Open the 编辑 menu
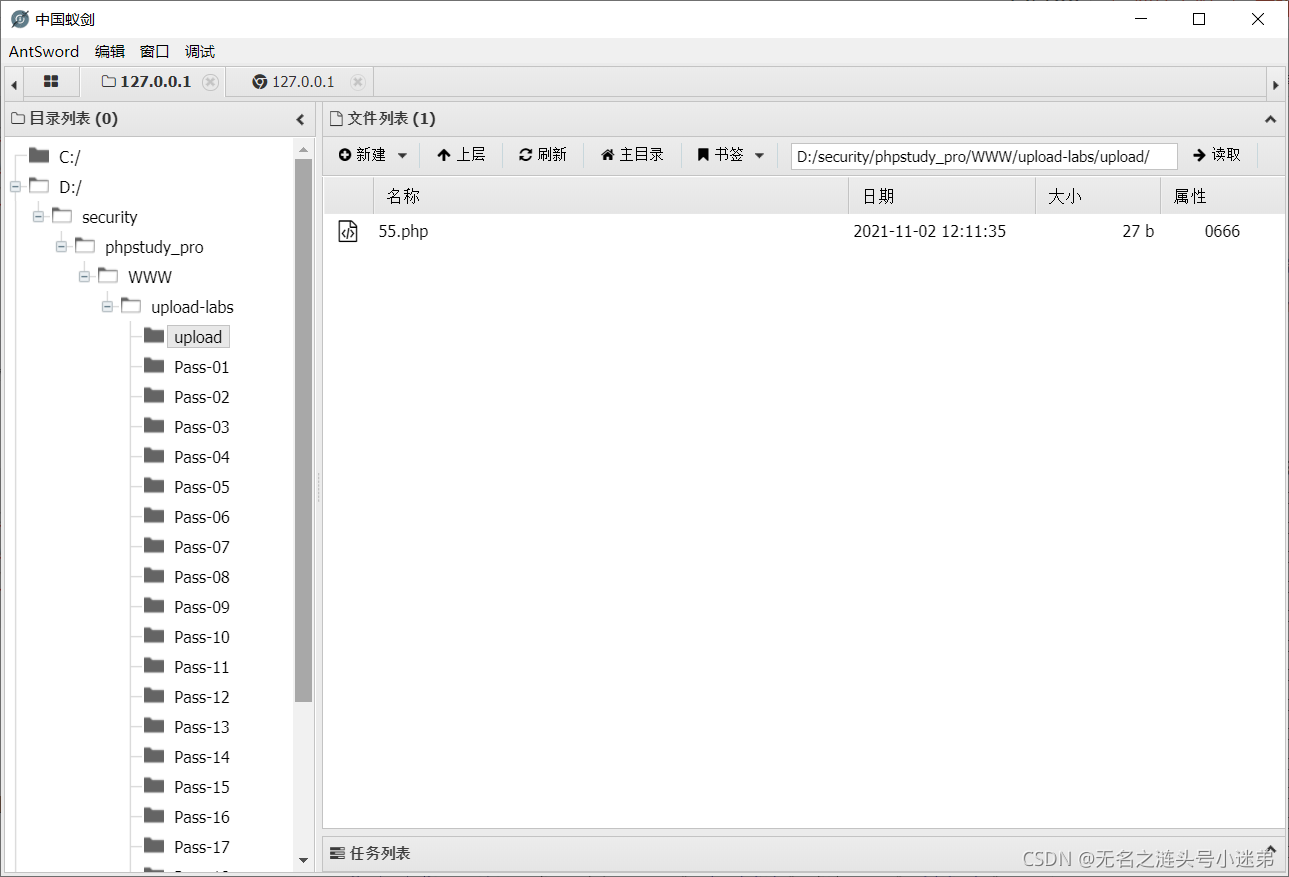This screenshot has width=1289, height=877. [110, 52]
